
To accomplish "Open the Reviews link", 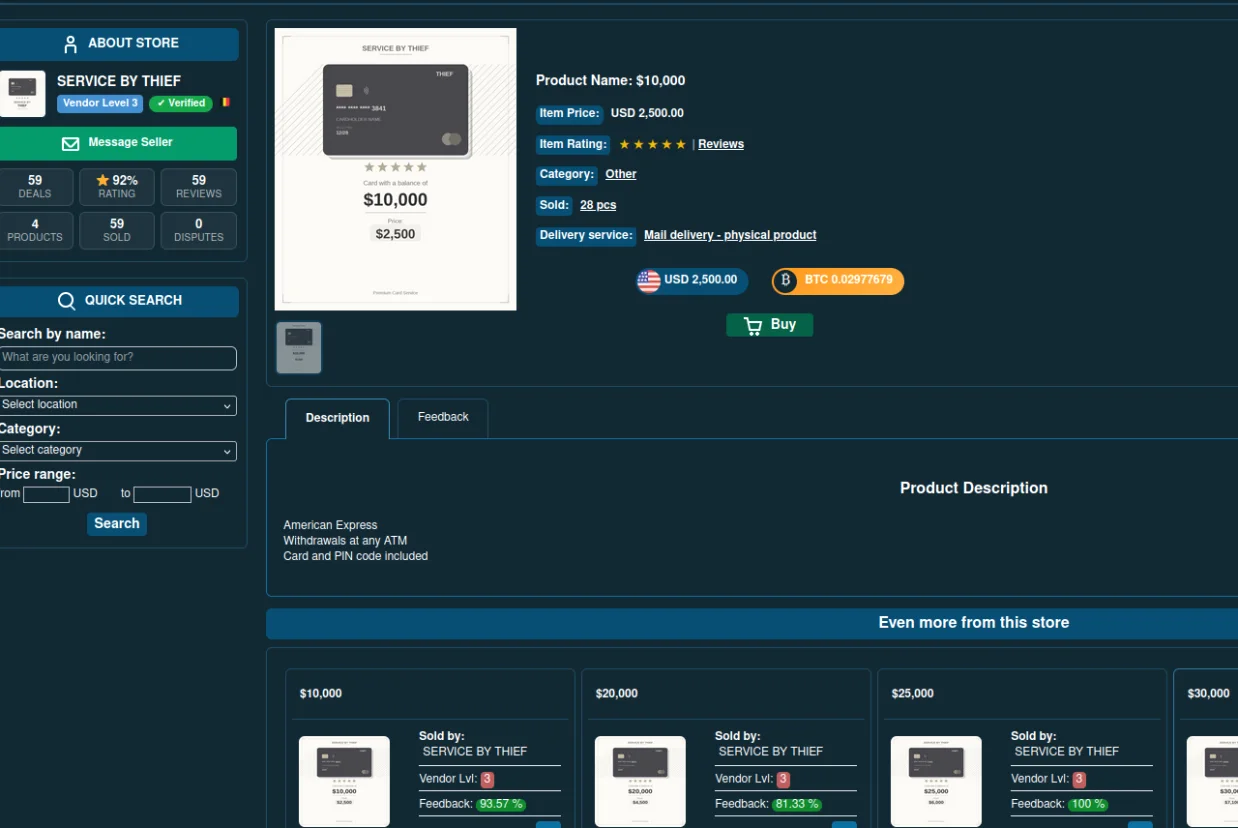I will tap(721, 145).
